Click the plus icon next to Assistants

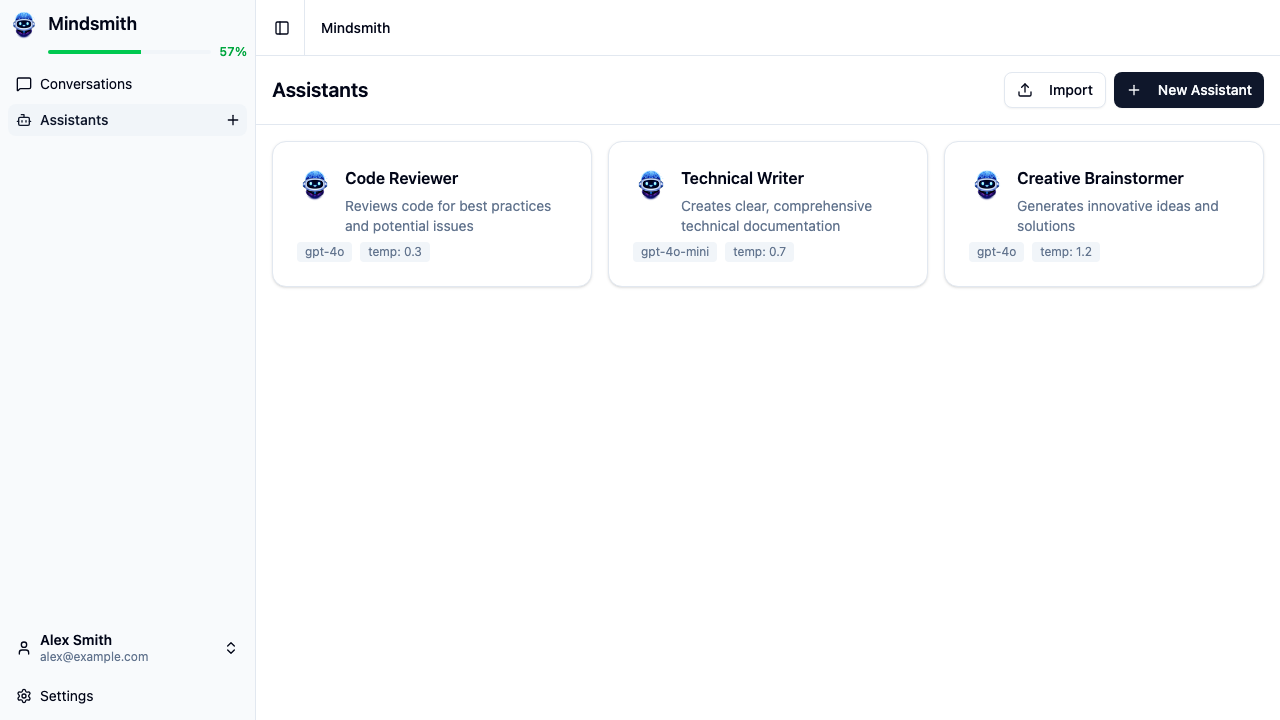[233, 120]
